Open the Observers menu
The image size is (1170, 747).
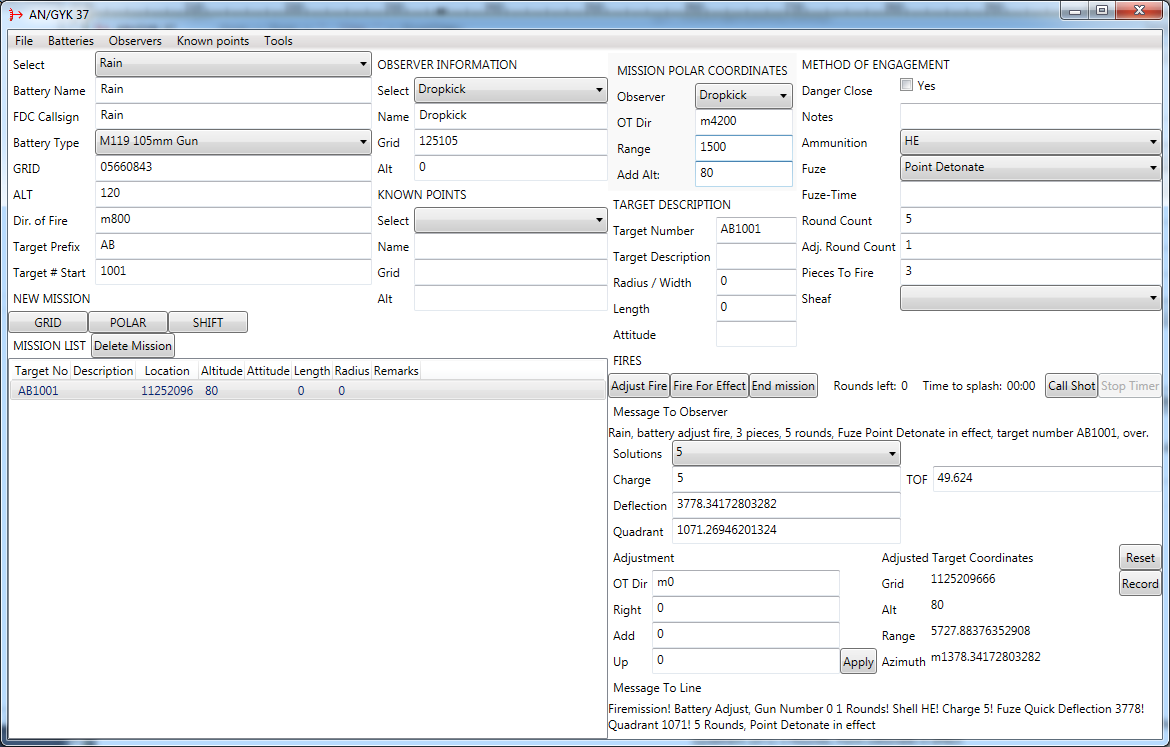[x=135, y=41]
